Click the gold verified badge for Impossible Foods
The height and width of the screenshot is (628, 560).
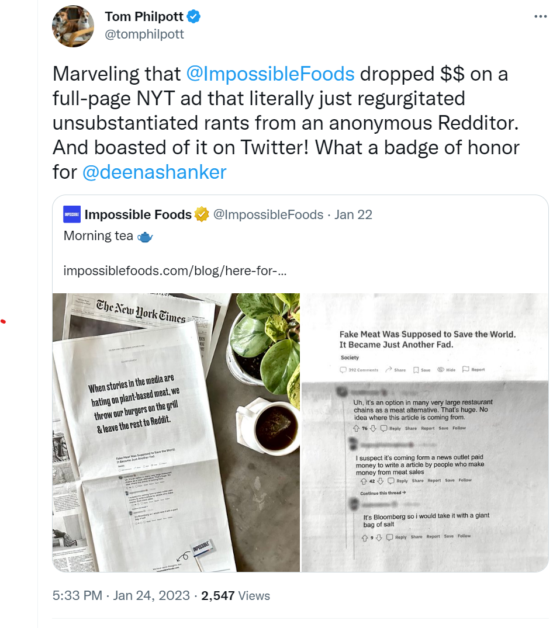(202, 215)
